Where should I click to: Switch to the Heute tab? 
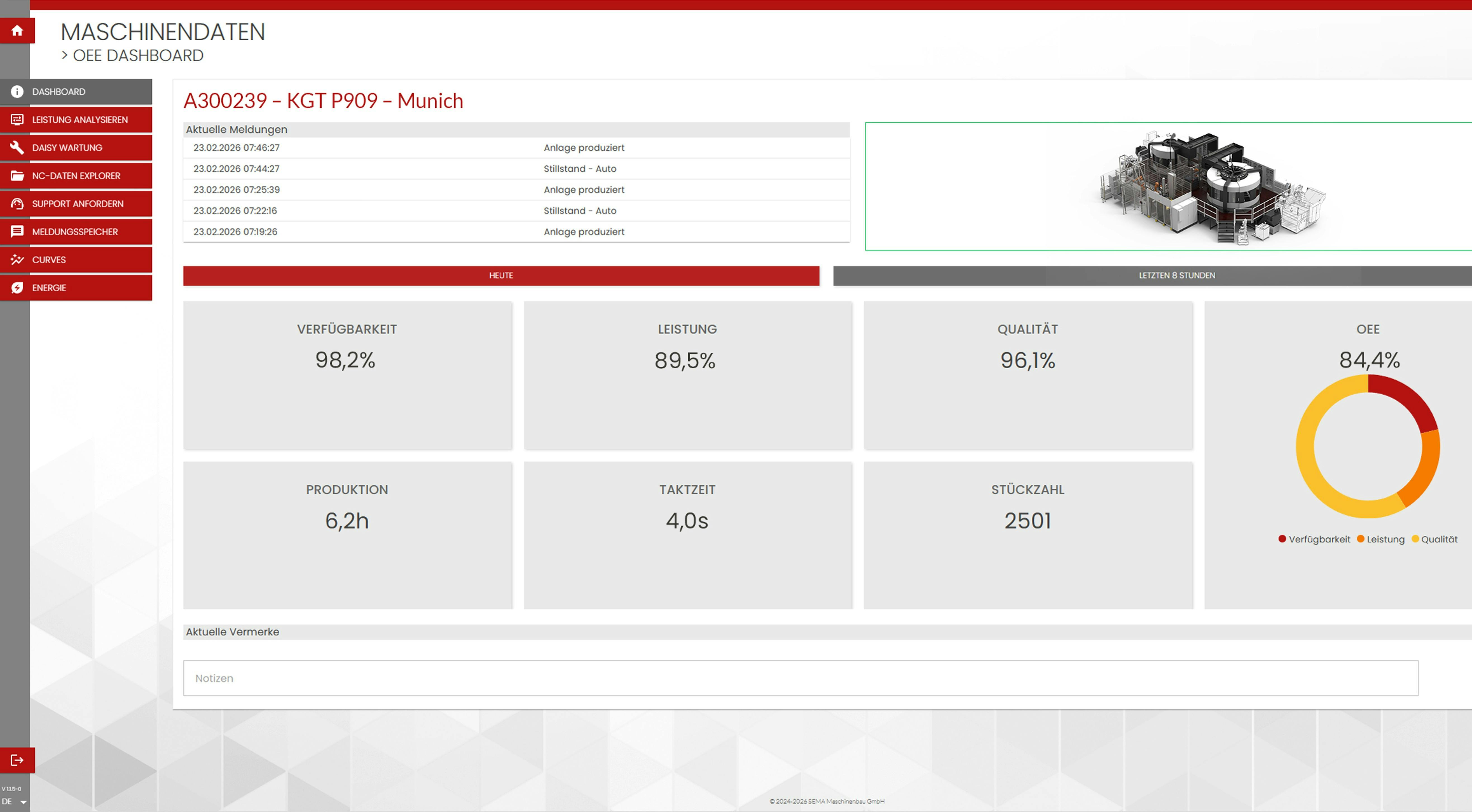click(500, 275)
